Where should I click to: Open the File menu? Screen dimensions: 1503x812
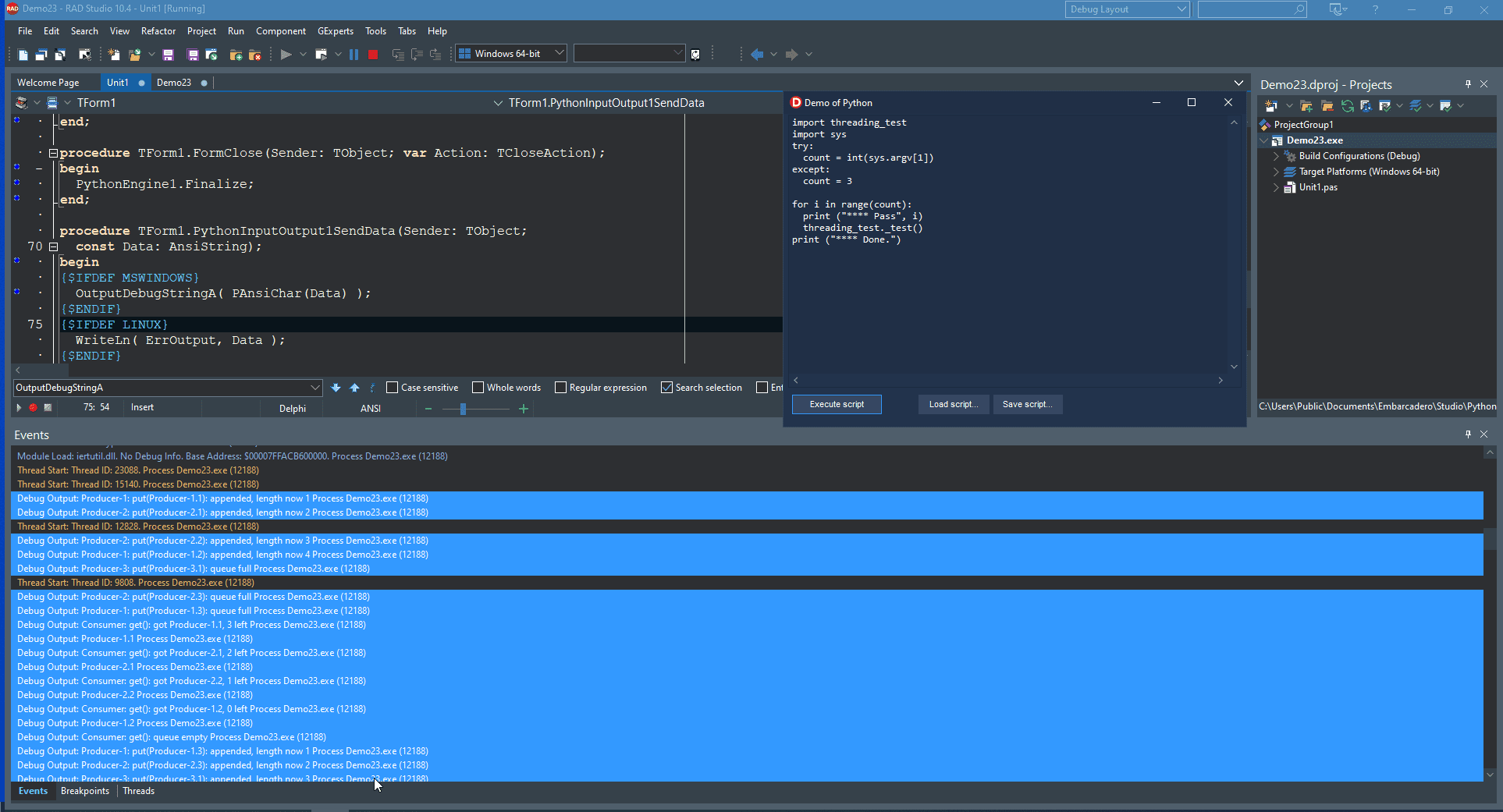tap(25, 31)
